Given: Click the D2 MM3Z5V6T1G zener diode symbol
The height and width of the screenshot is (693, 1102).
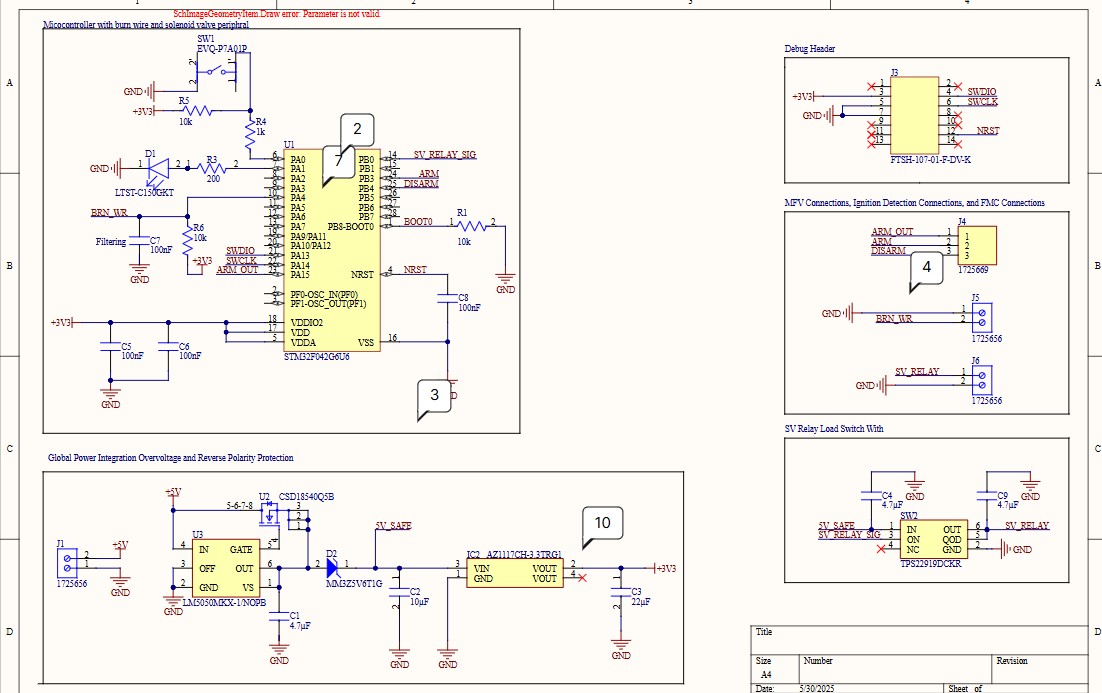Looking at the screenshot, I should pos(333,565).
